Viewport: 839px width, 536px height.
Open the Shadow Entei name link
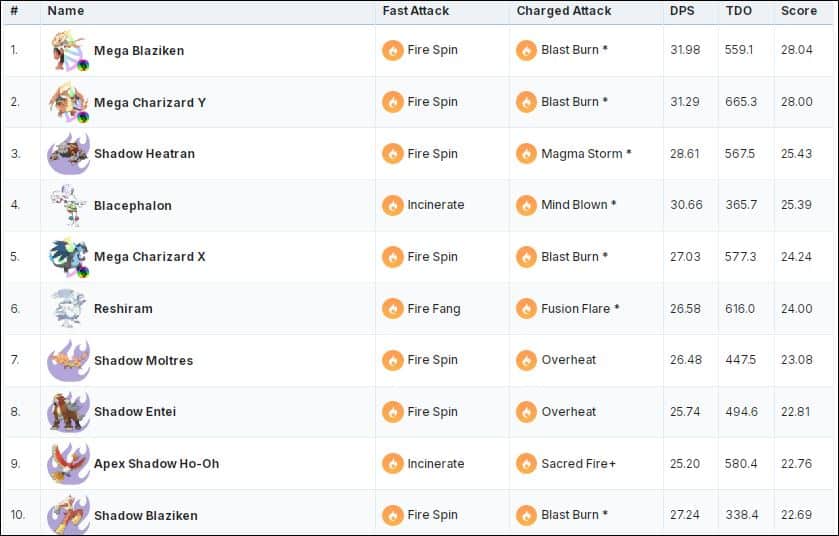tap(134, 412)
